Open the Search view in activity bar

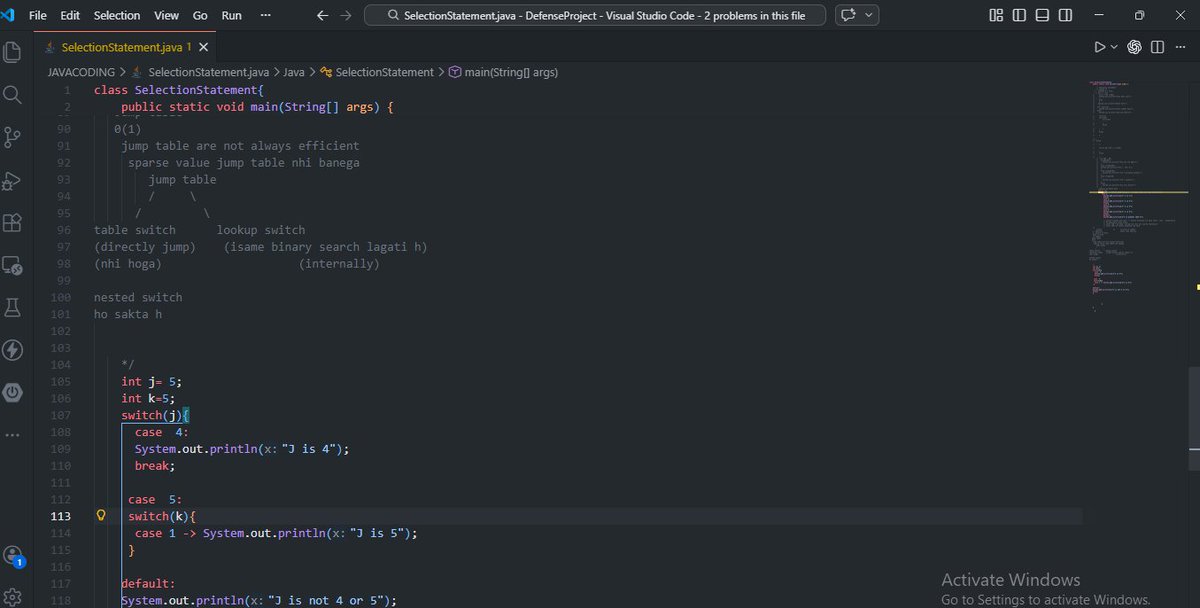(x=13, y=94)
